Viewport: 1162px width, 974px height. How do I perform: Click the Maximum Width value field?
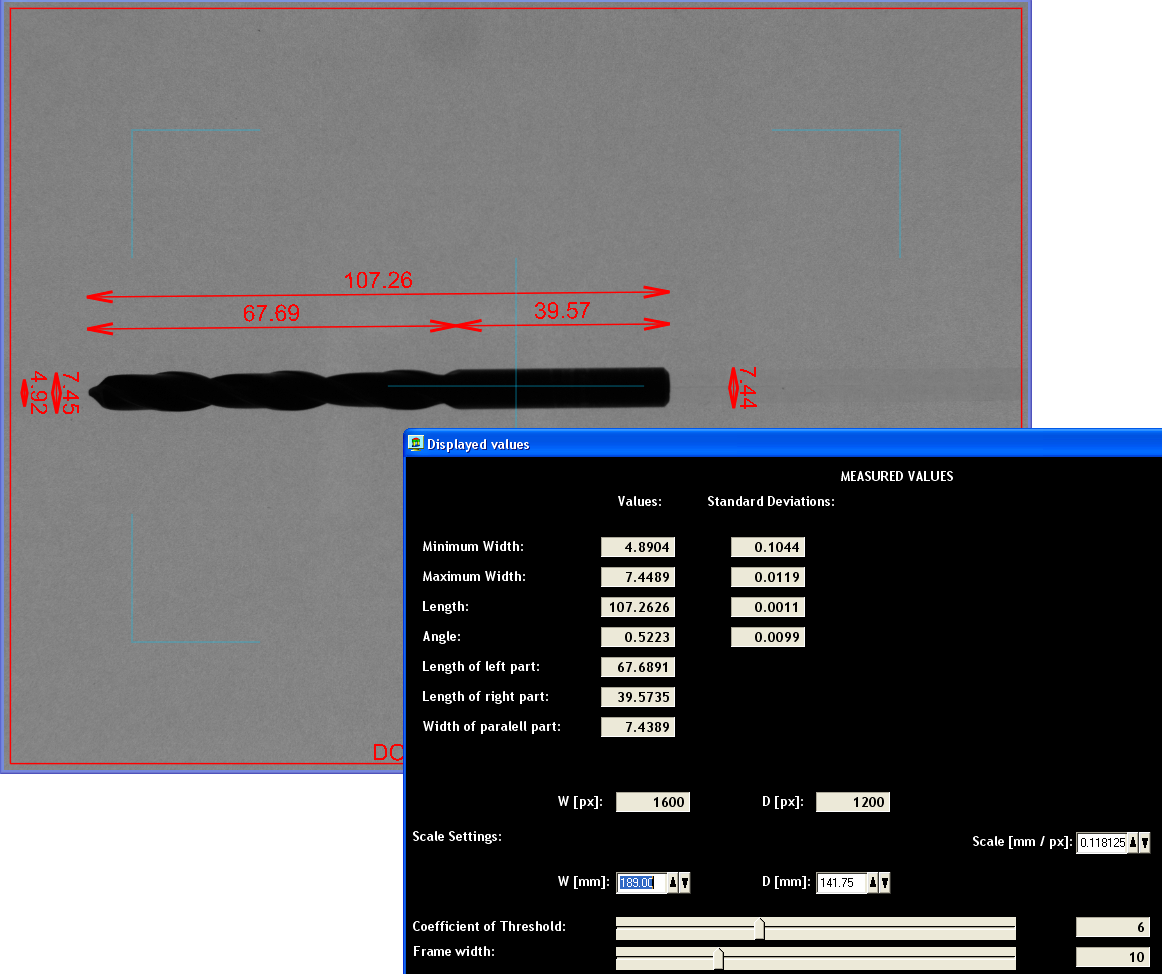click(638, 577)
